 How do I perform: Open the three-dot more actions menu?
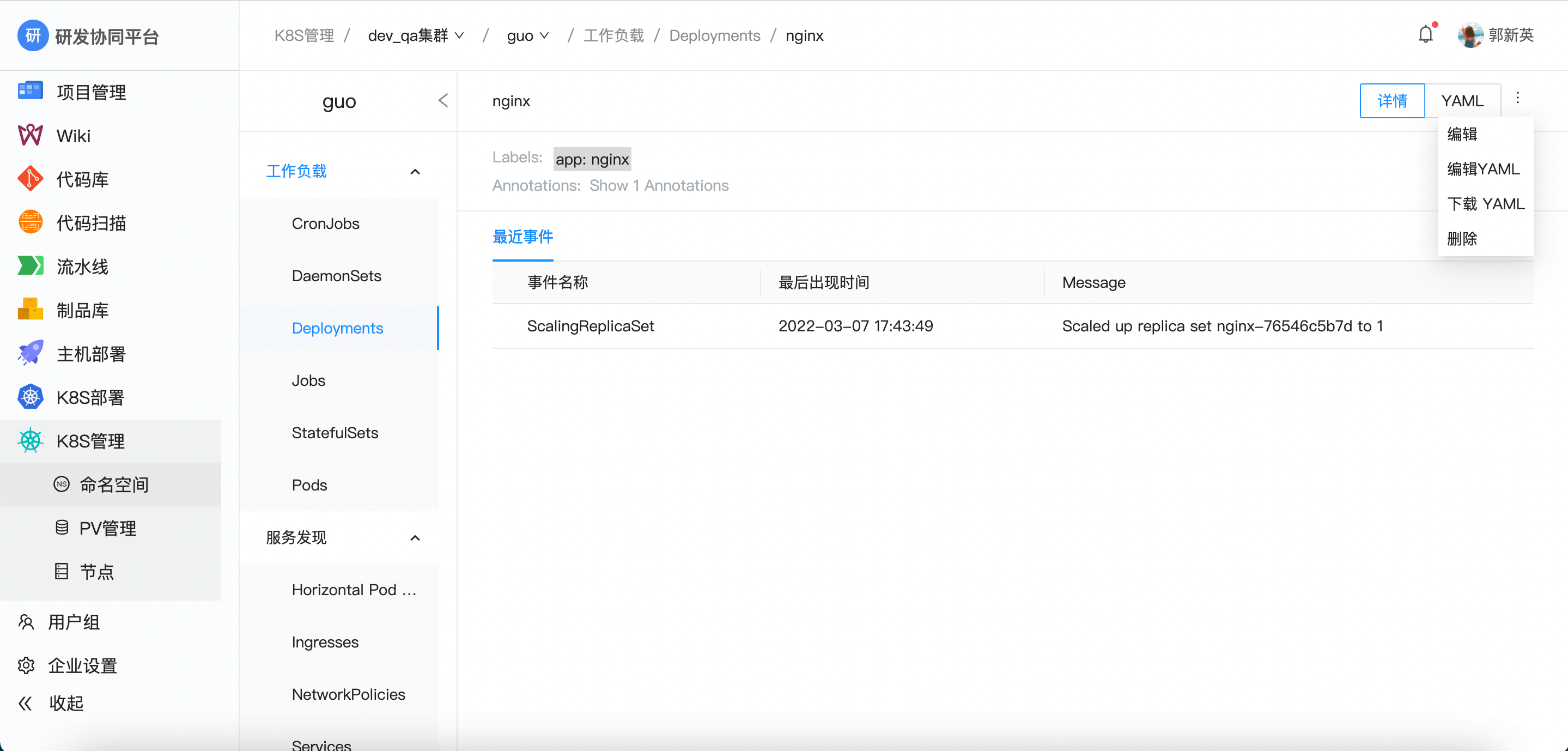(1517, 99)
